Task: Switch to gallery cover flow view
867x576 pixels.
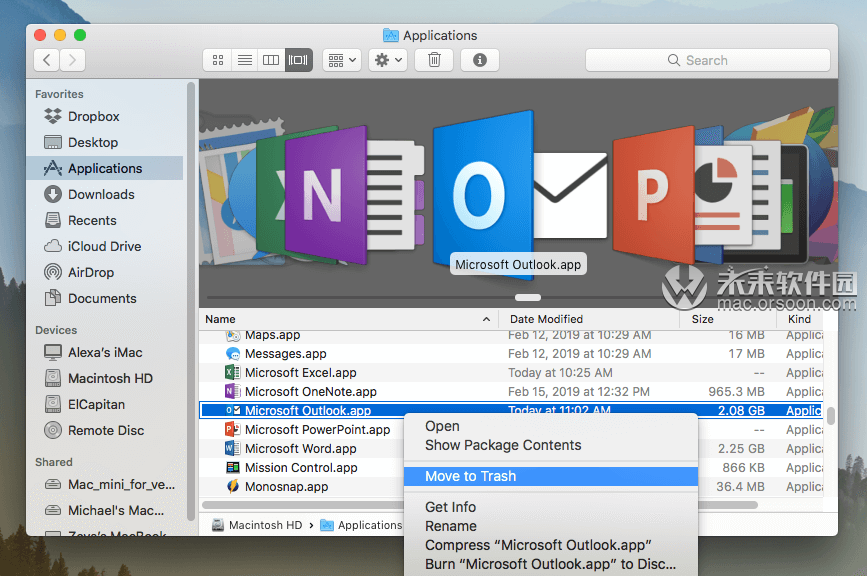Action: click(x=299, y=60)
